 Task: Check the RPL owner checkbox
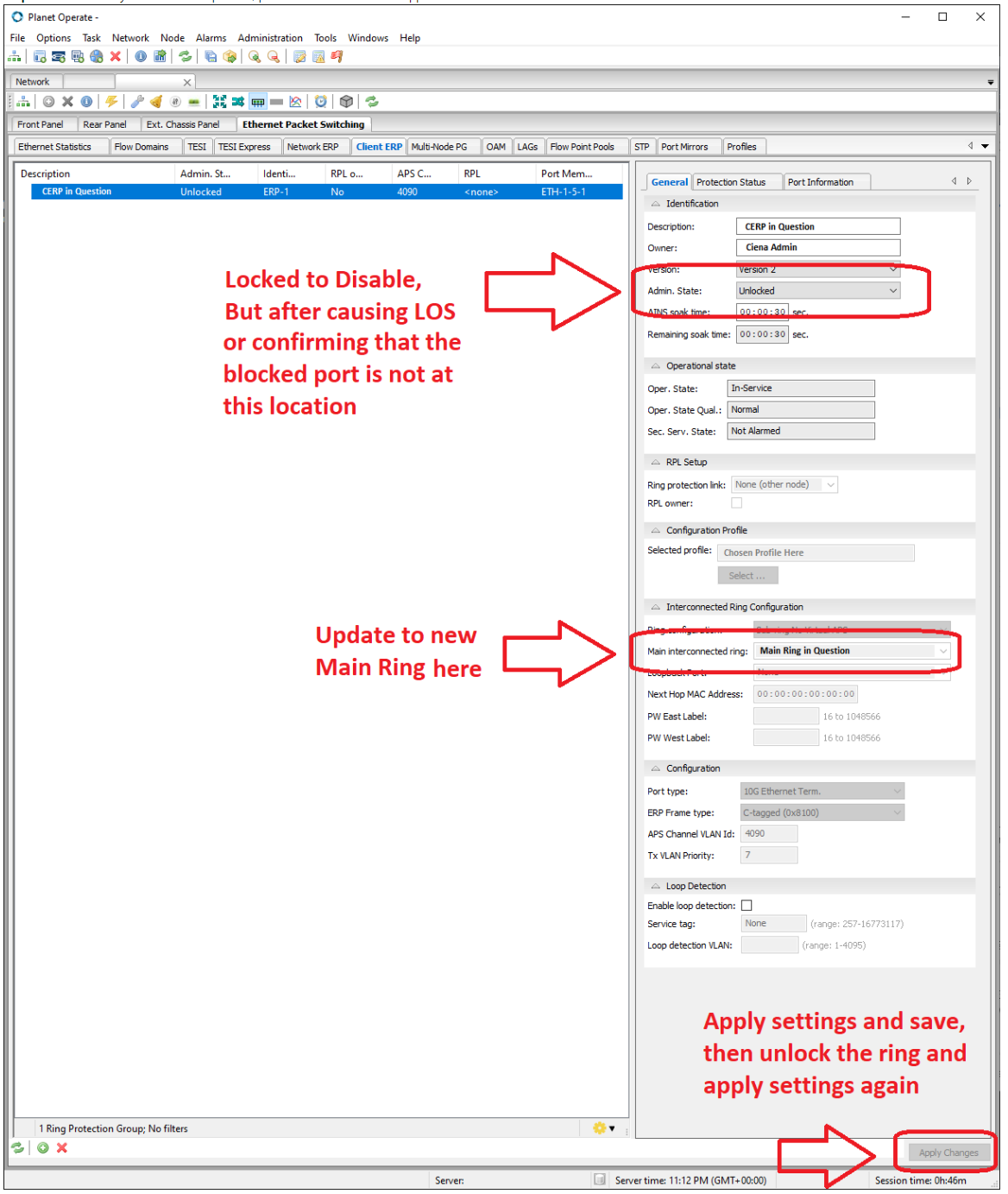[x=736, y=502]
